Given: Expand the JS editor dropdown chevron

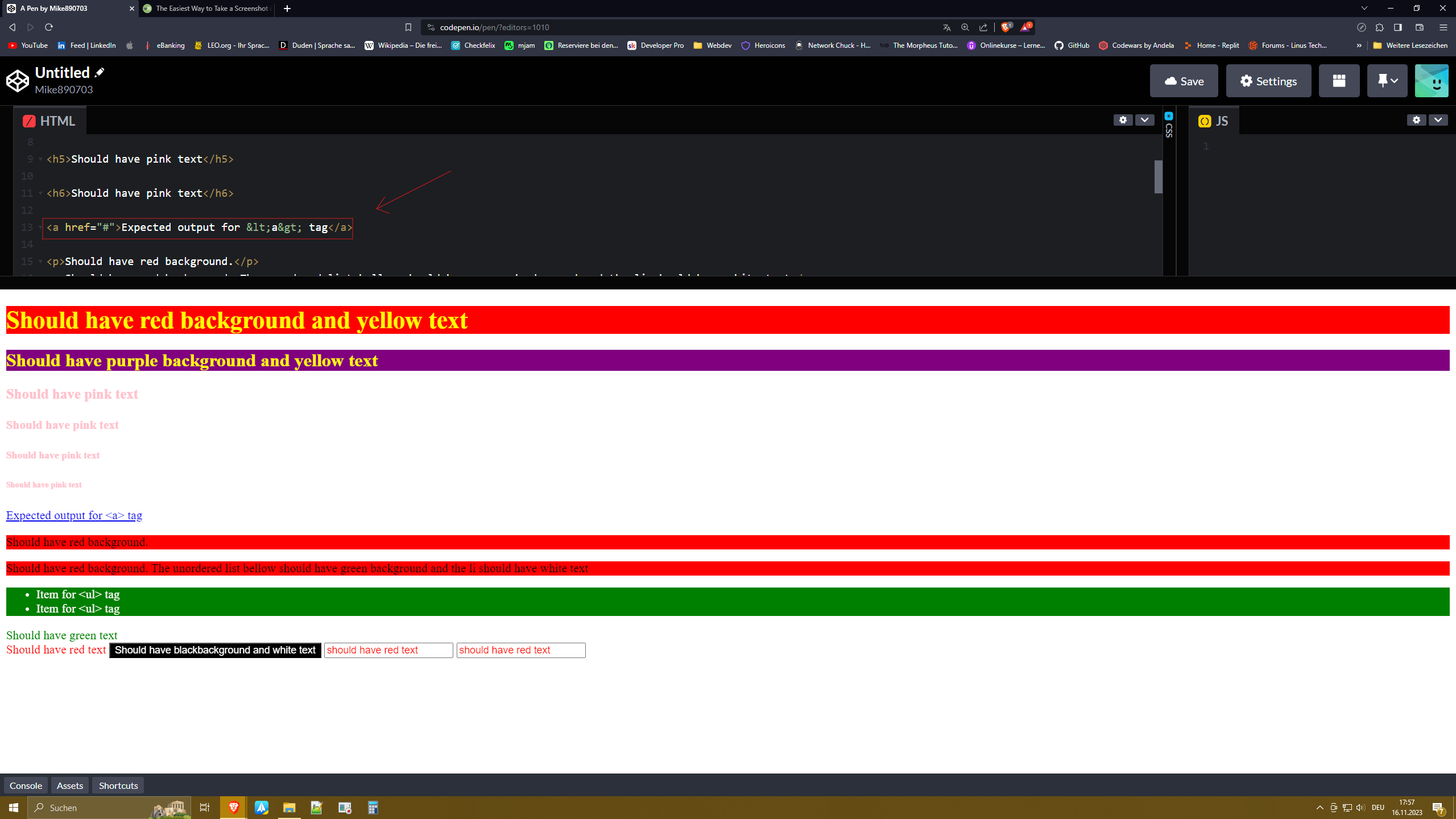Looking at the screenshot, I should click(1438, 120).
